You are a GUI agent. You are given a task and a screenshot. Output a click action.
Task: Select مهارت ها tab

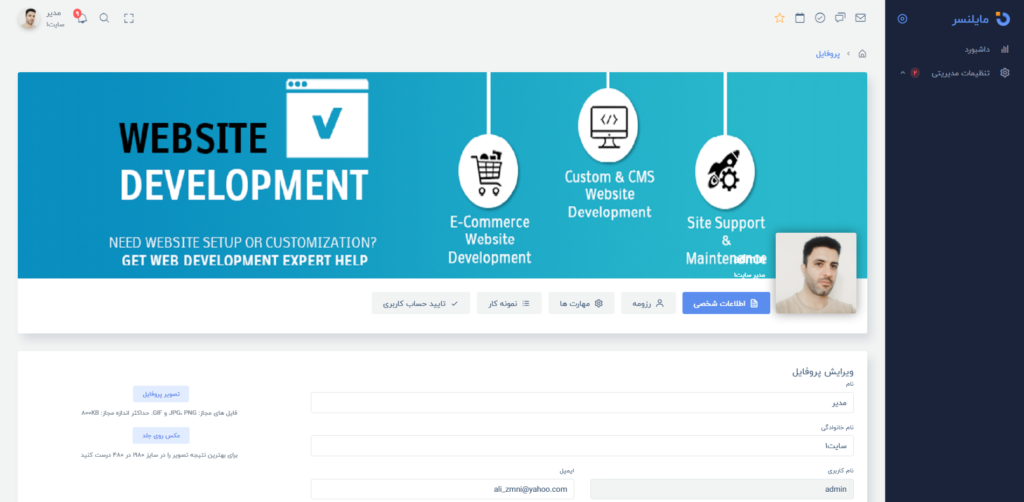pyautogui.click(x=581, y=303)
